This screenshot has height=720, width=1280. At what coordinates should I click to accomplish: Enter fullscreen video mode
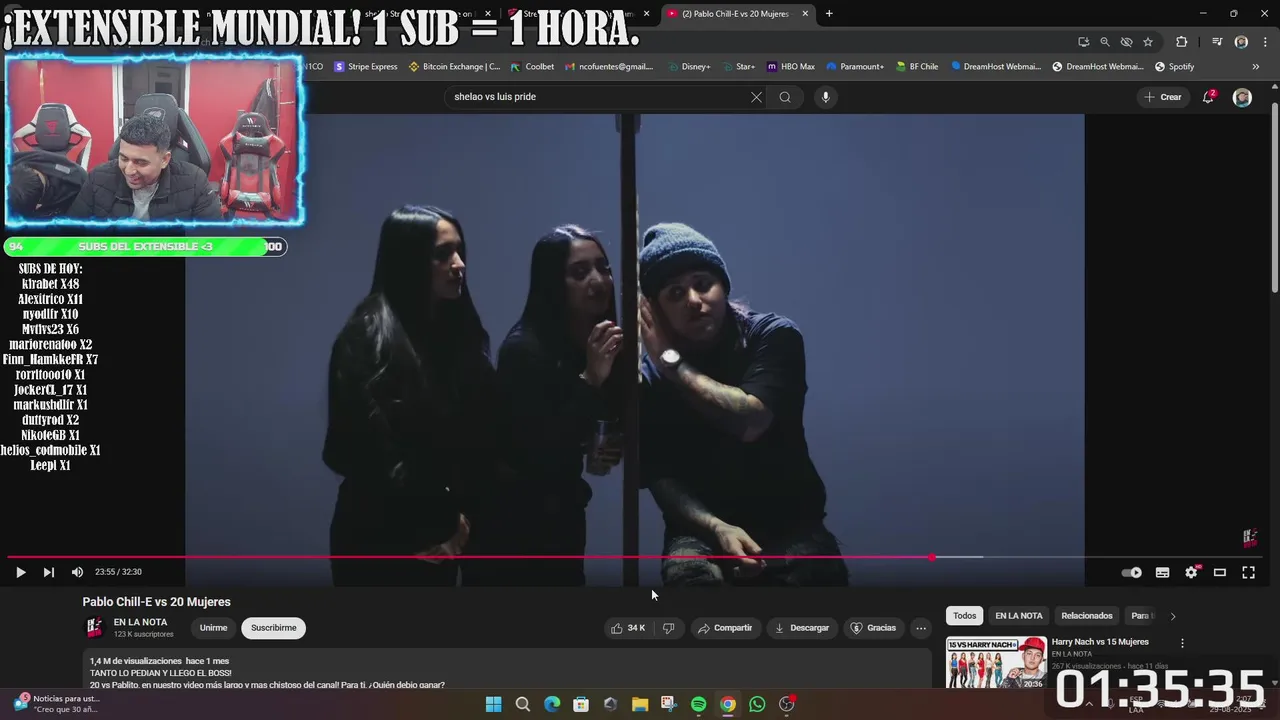click(x=1248, y=573)
